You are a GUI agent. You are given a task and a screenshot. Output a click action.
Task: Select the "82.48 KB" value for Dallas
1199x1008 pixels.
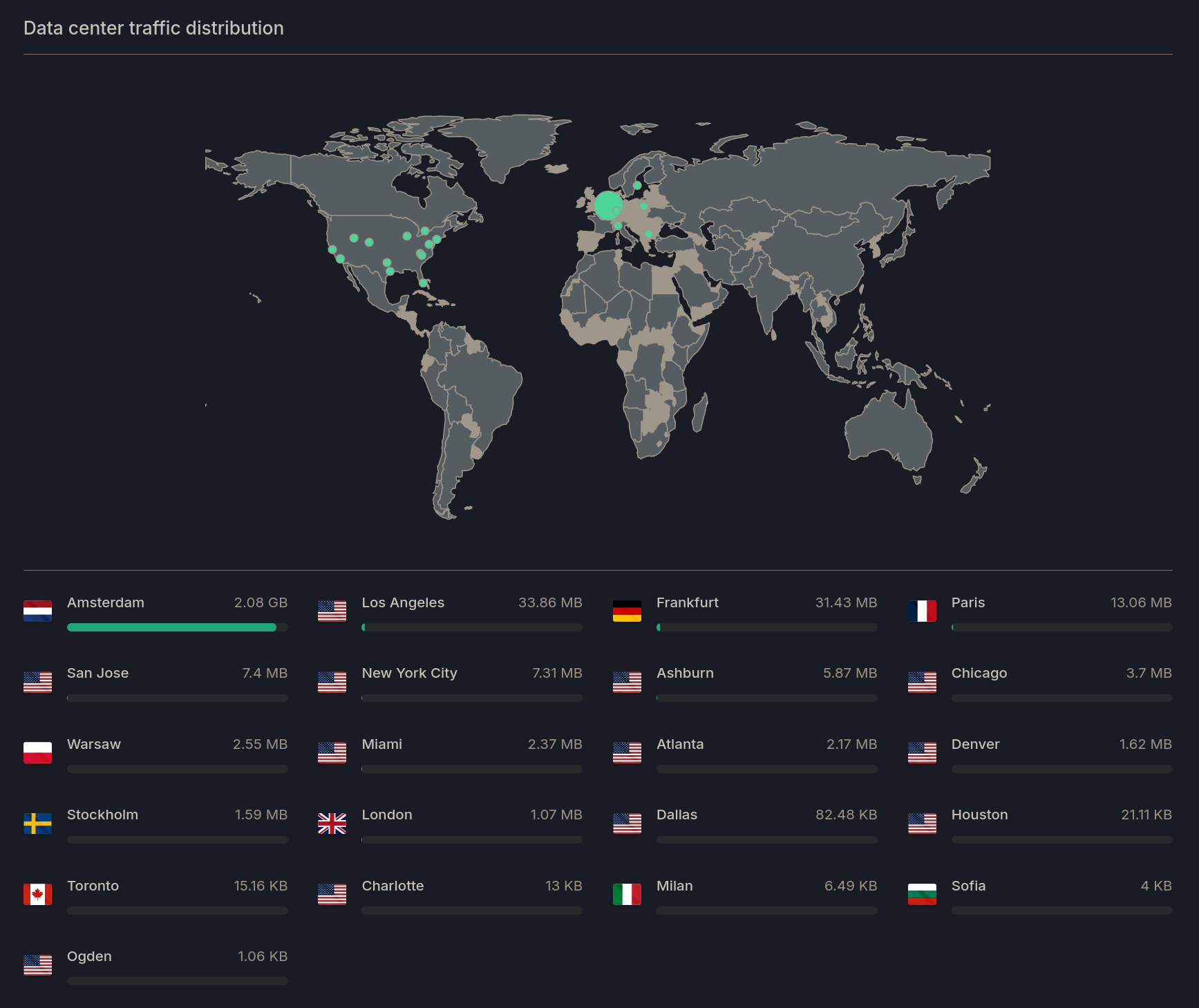846,815
